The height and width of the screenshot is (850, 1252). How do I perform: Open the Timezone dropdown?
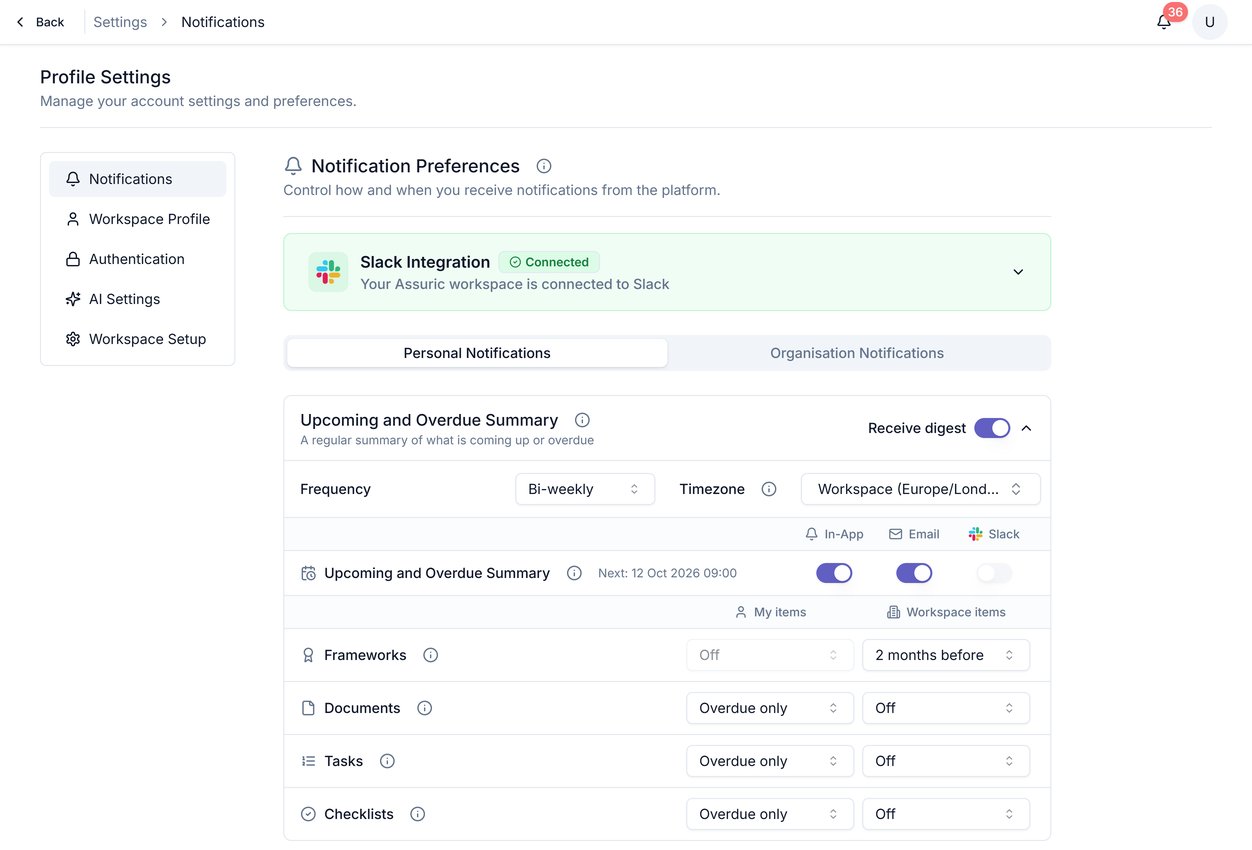point(921,489)
